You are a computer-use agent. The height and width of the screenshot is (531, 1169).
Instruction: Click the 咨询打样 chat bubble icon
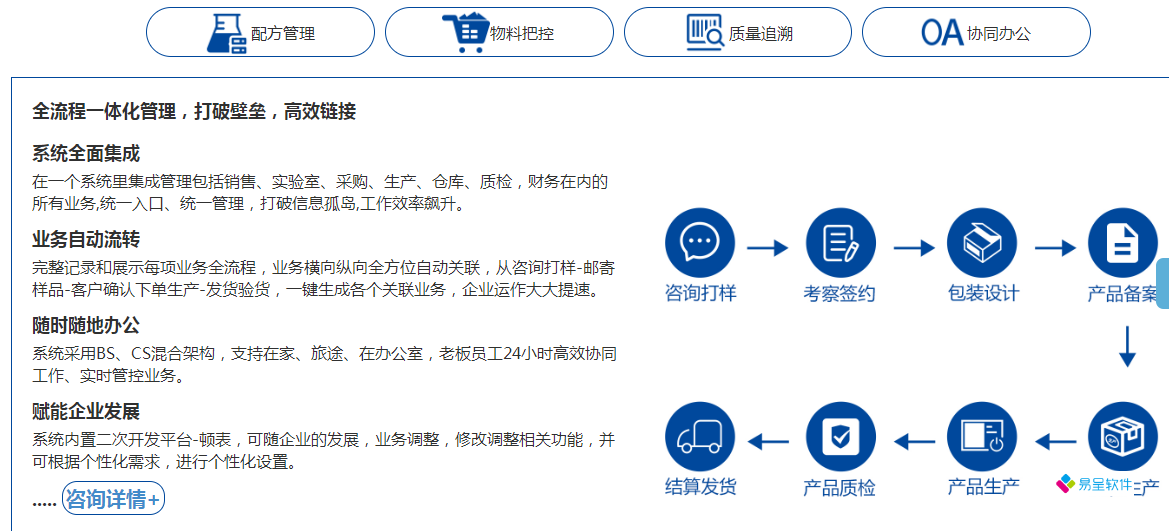pyautogui.click(x=699, y=243)
